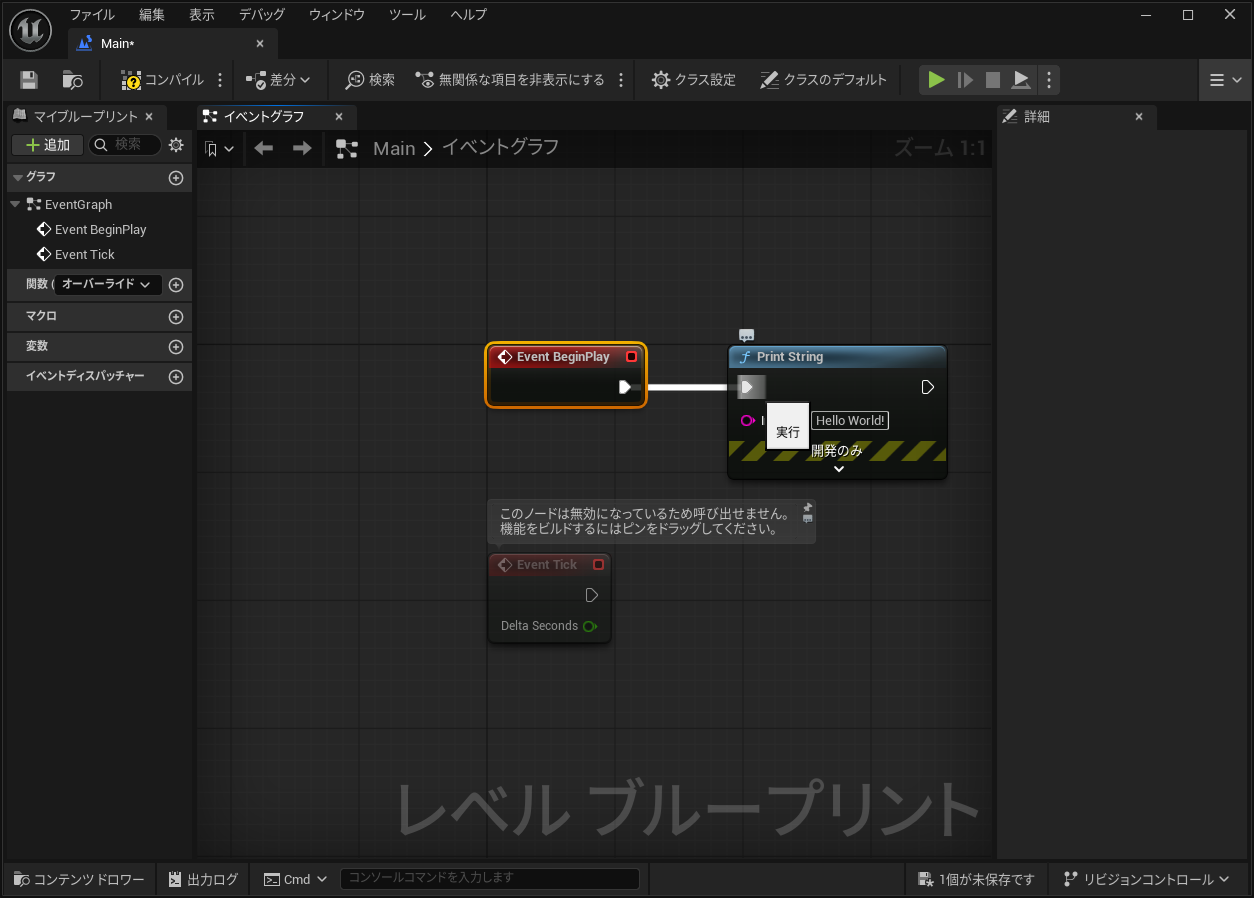The image size is (1254, 898).
Task: Open the Cmd console type dropdown
Action: tap(295, 879)
